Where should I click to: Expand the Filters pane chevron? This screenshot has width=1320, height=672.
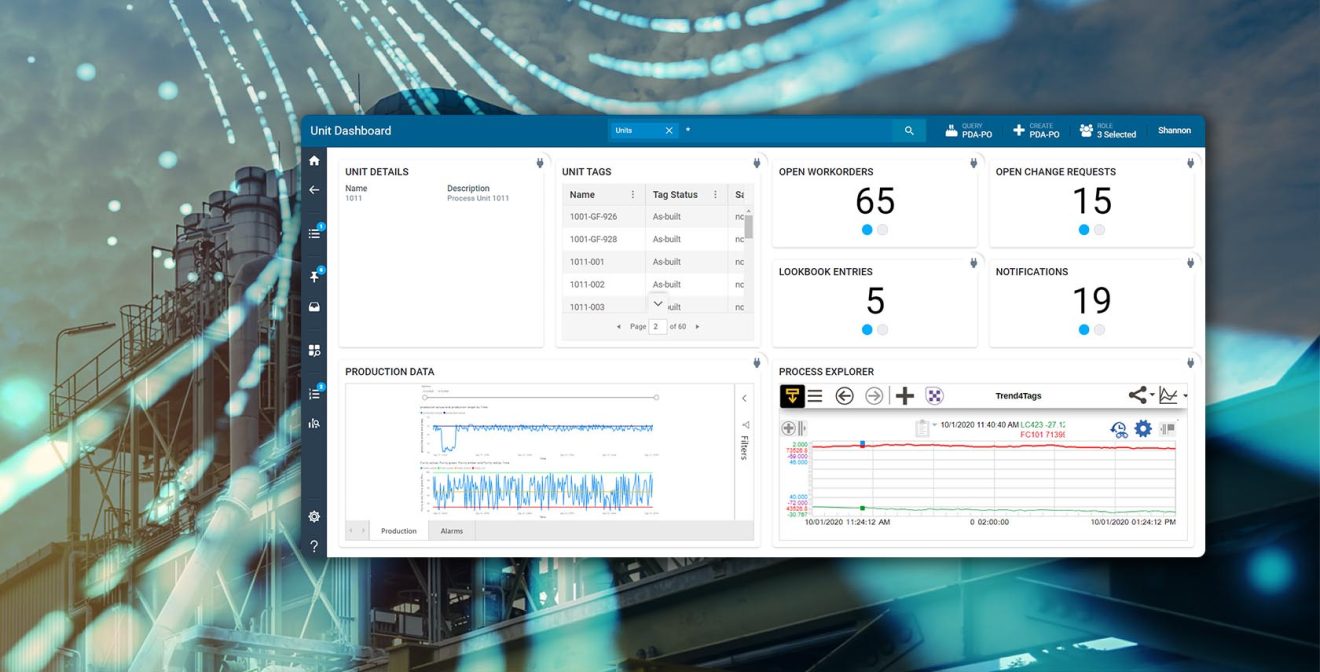point(744,398)
